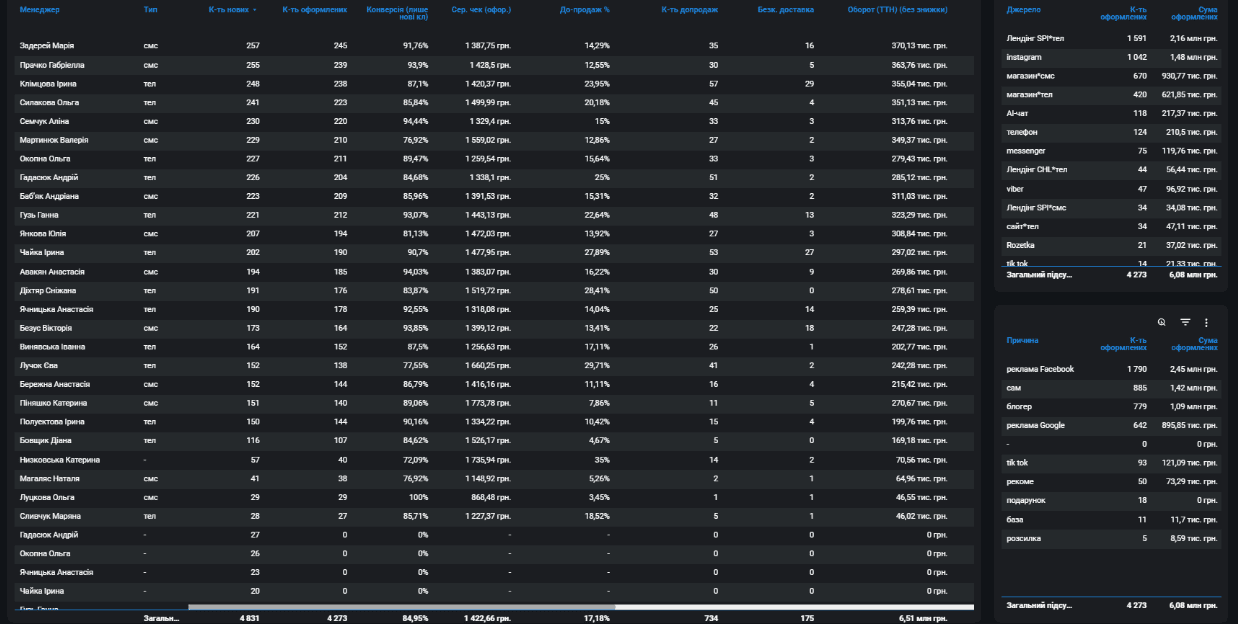Click the horizontal scrollbar of managers table
The width and height of the screenshot is (1238, 624).
tap(401, 607)
